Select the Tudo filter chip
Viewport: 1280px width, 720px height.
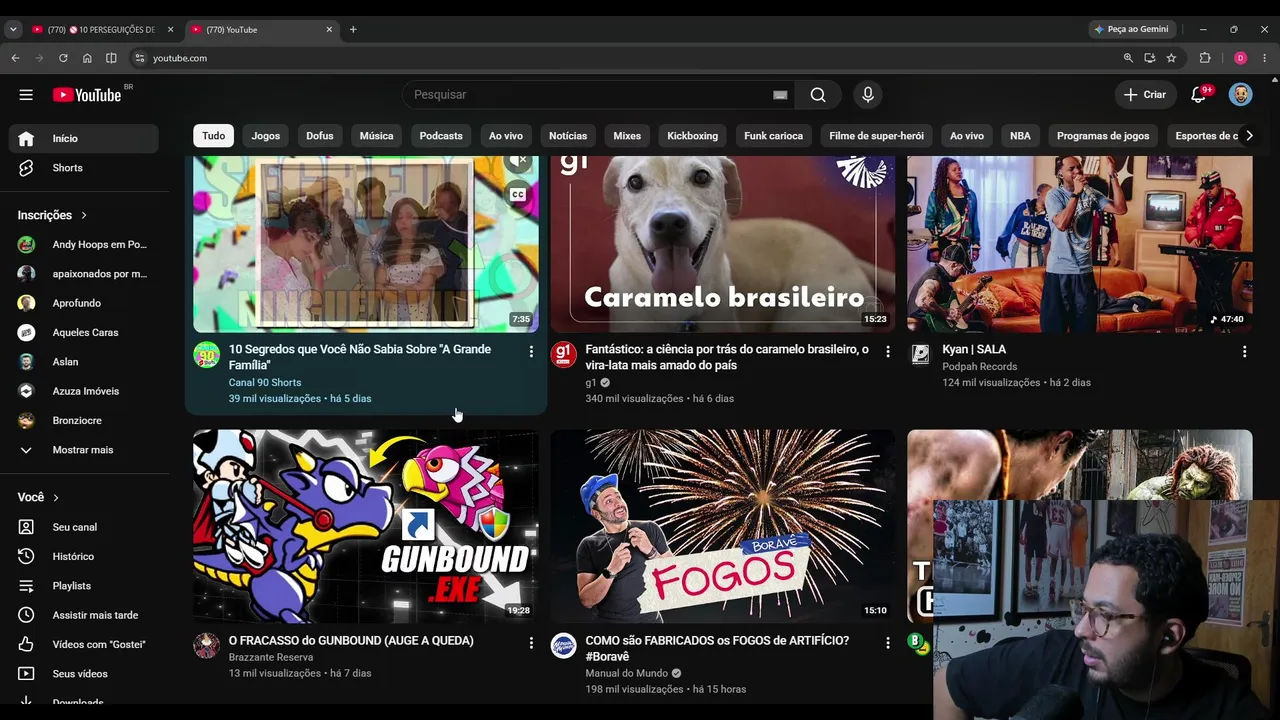214,136
